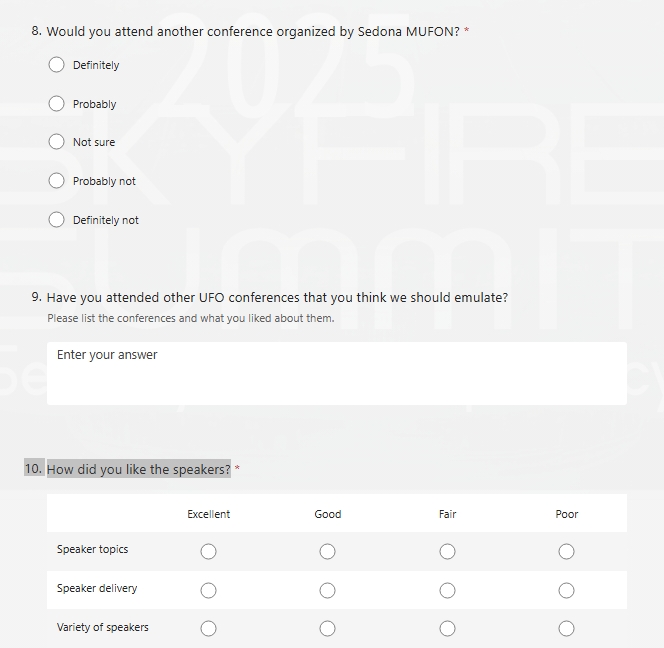This screenshot has height=648, width=664.
Task: Pick the "Not sure" radio option
Action: (57, 142)
